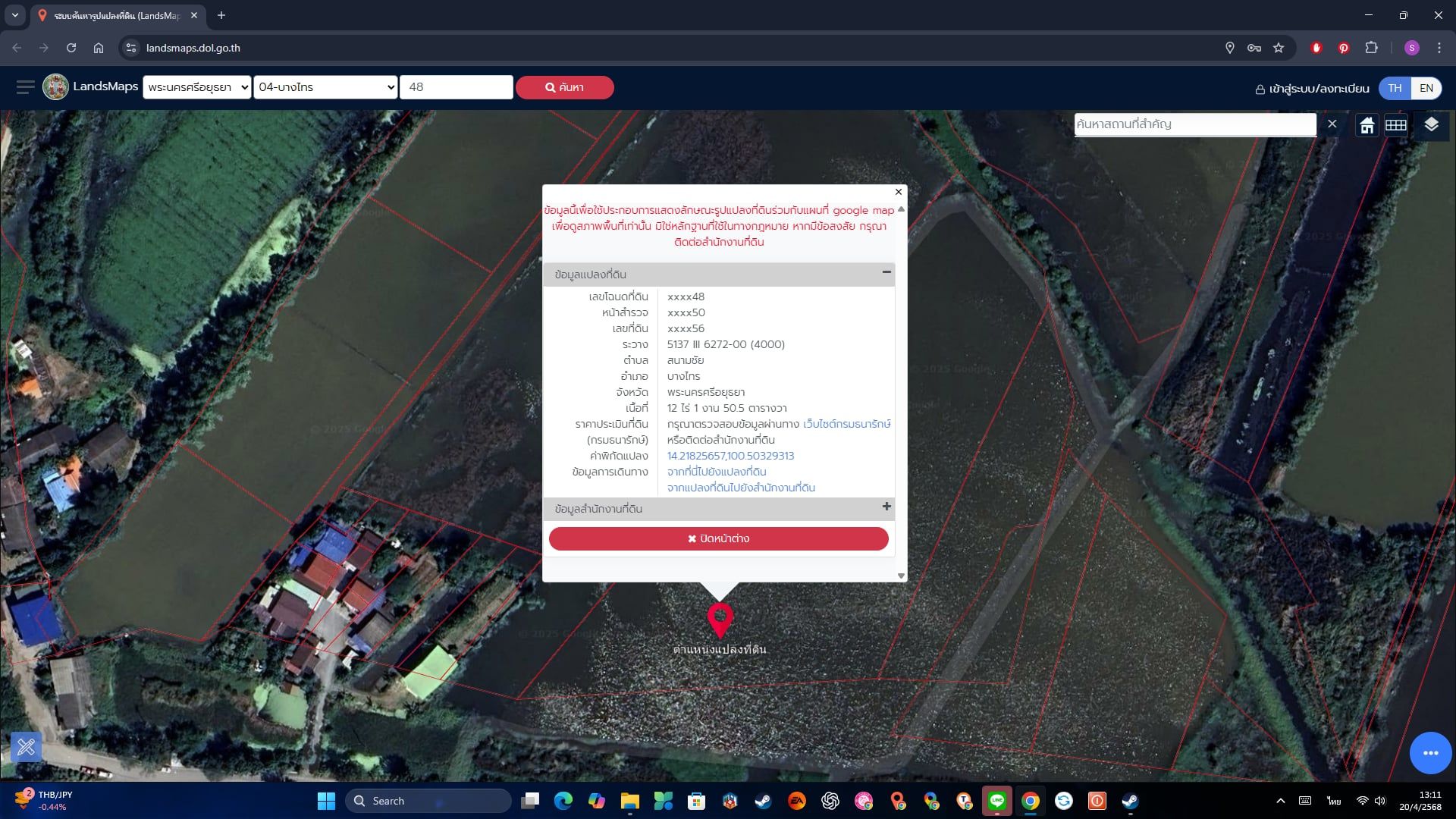Click the home icon on the map toolbar

(1367, 125)
